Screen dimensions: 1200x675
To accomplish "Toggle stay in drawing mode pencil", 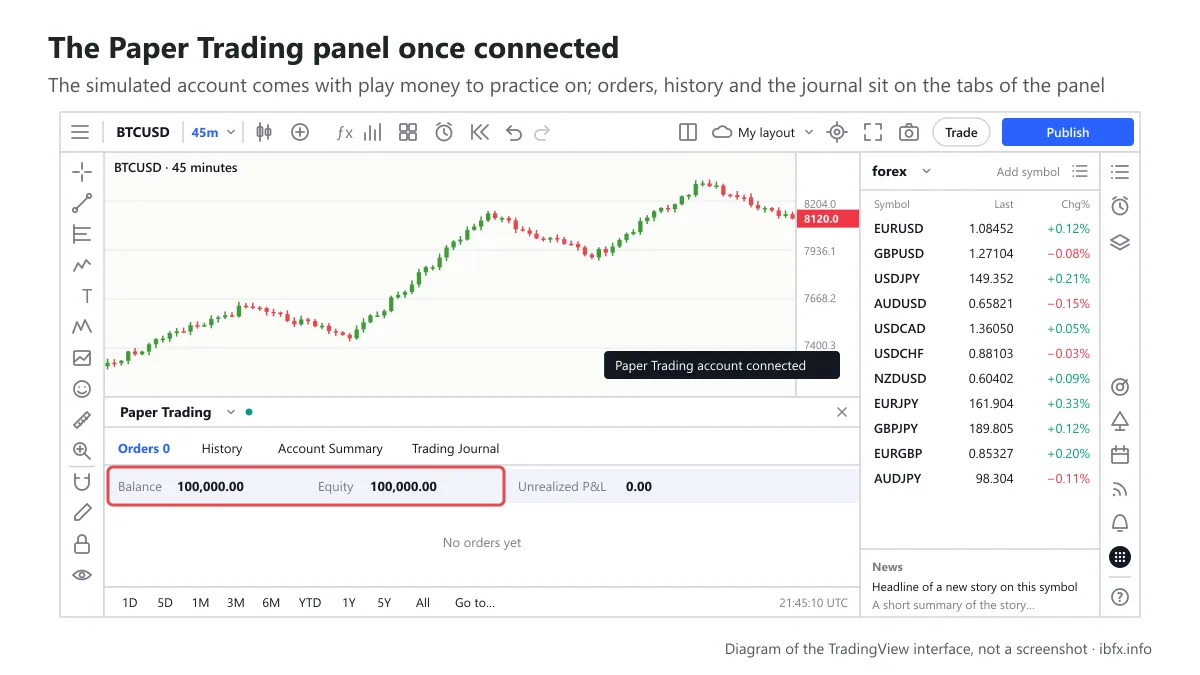I will tap(82, 513).
